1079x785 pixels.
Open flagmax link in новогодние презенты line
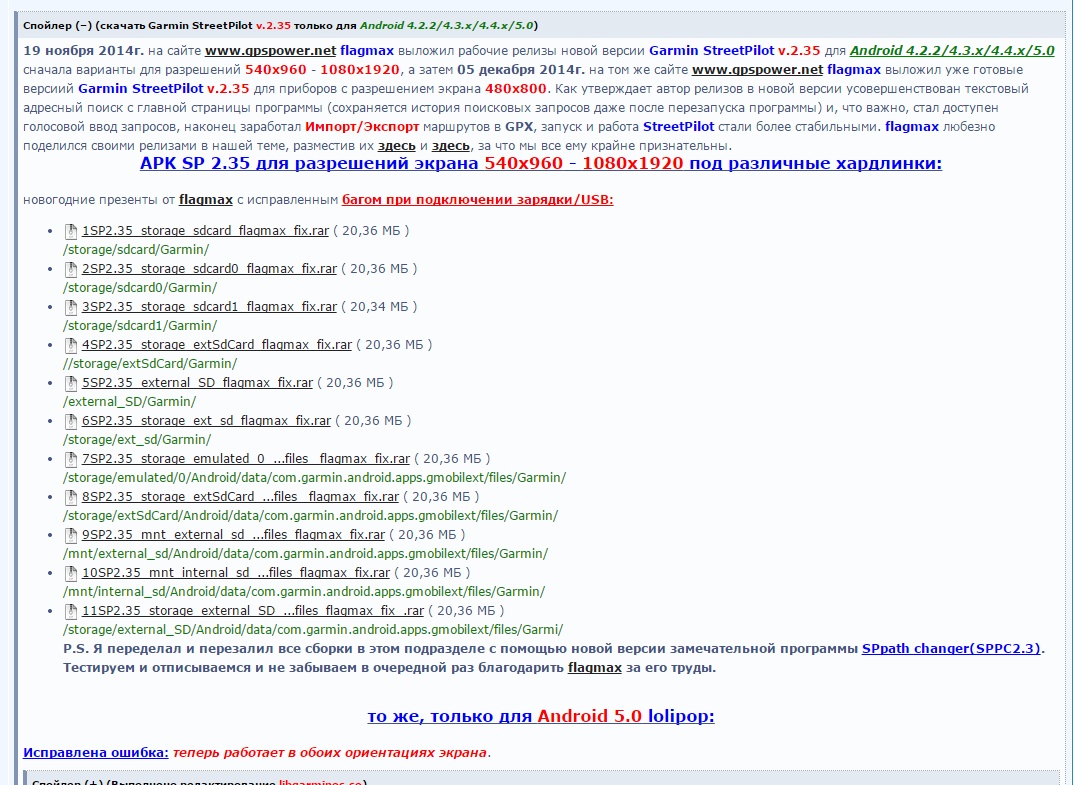(x=206, y=200)
